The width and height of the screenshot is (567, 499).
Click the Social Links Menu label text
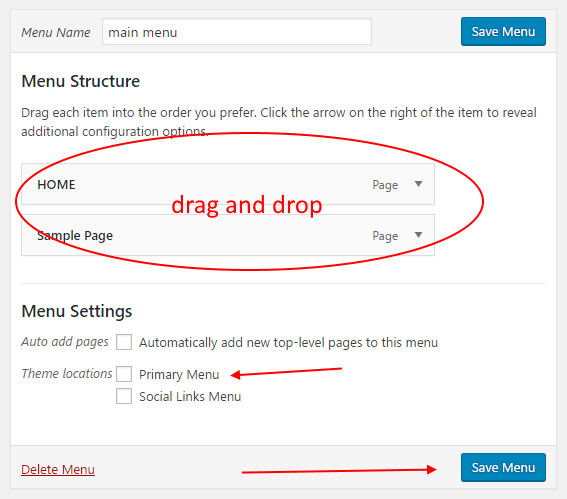pyautogui.click(x=190, y=397)
